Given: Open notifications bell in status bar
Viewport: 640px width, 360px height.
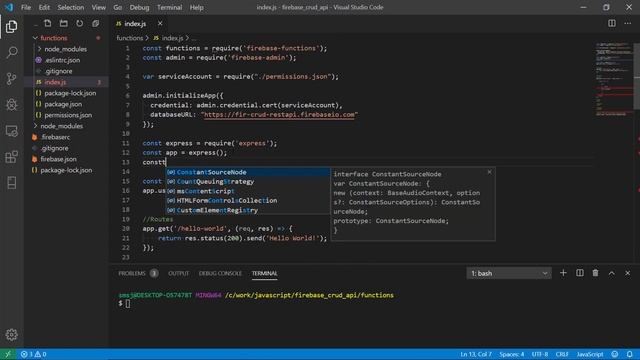Looking at the screenshot, I should (630, 354).
